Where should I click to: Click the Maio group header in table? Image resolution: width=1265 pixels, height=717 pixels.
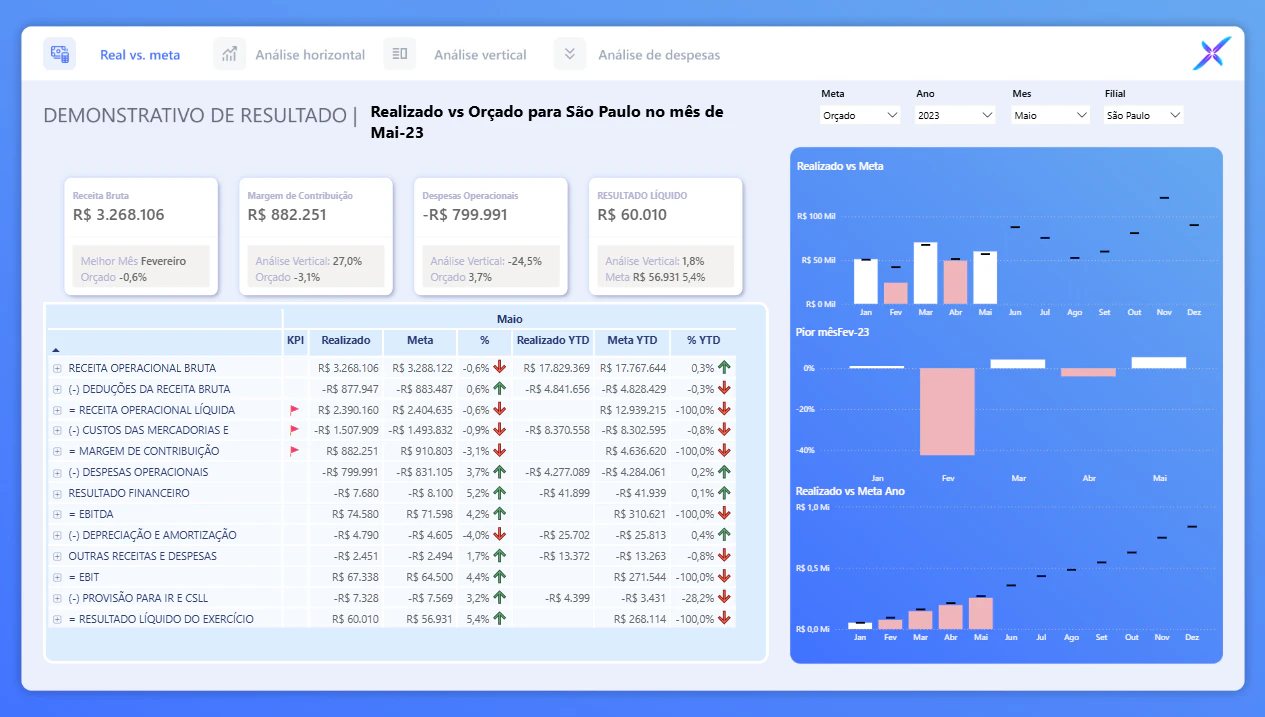tap(509, 319)
